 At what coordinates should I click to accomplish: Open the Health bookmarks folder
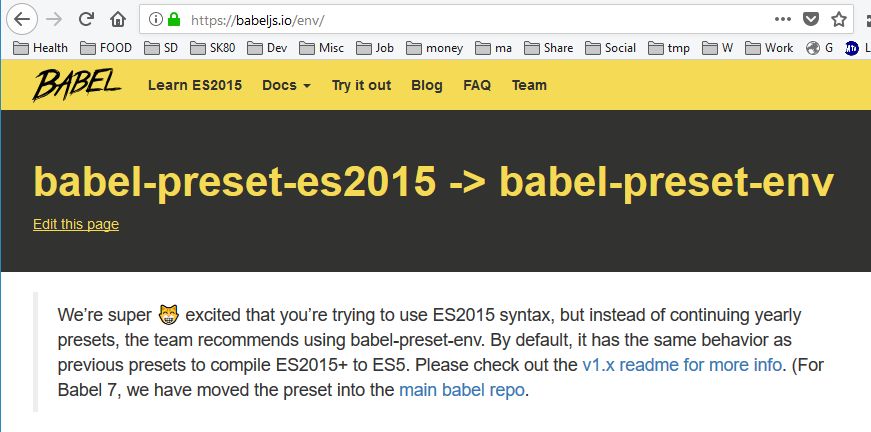pos(40,47)
